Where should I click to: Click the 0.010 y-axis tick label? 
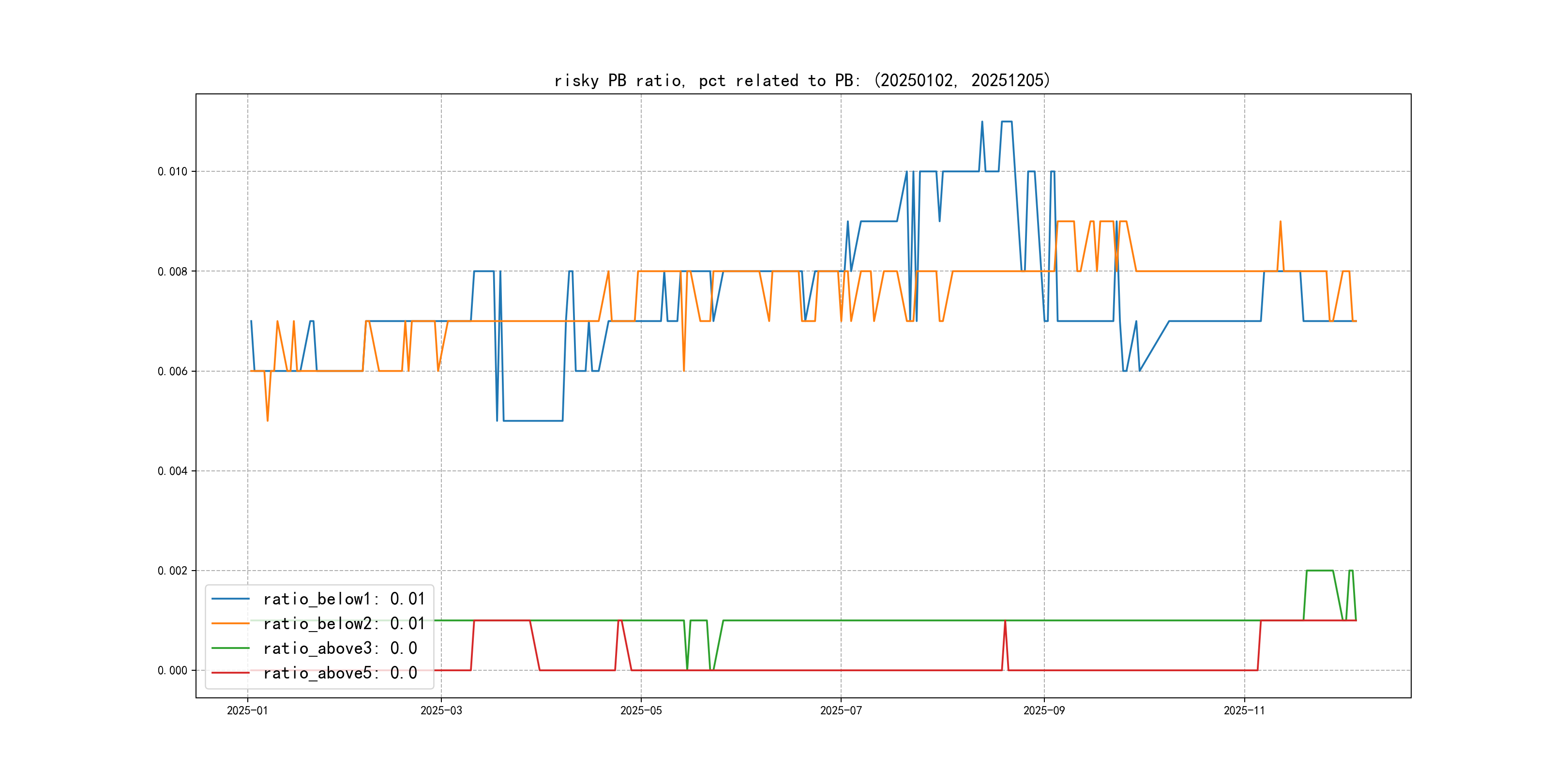172,172
